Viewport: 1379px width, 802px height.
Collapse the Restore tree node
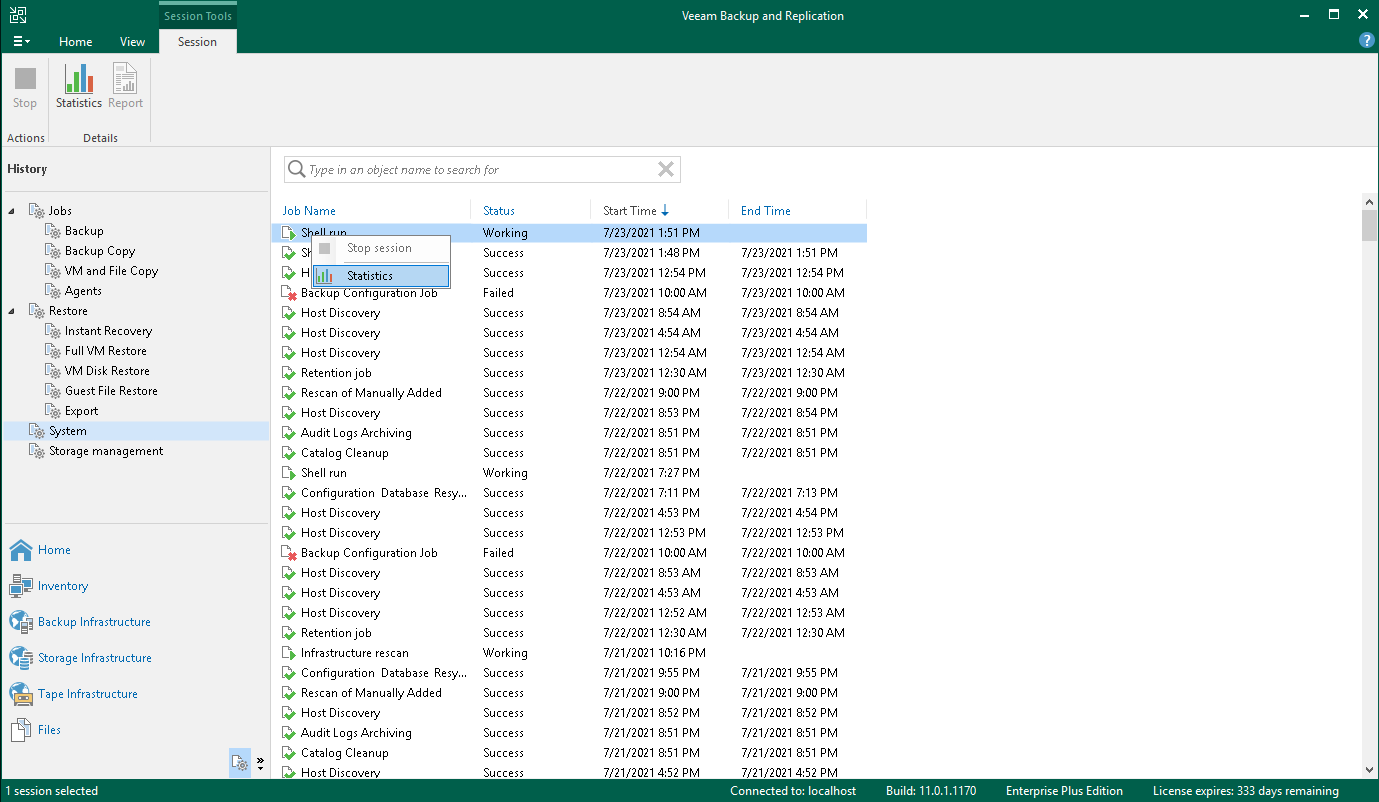point(9,310)
